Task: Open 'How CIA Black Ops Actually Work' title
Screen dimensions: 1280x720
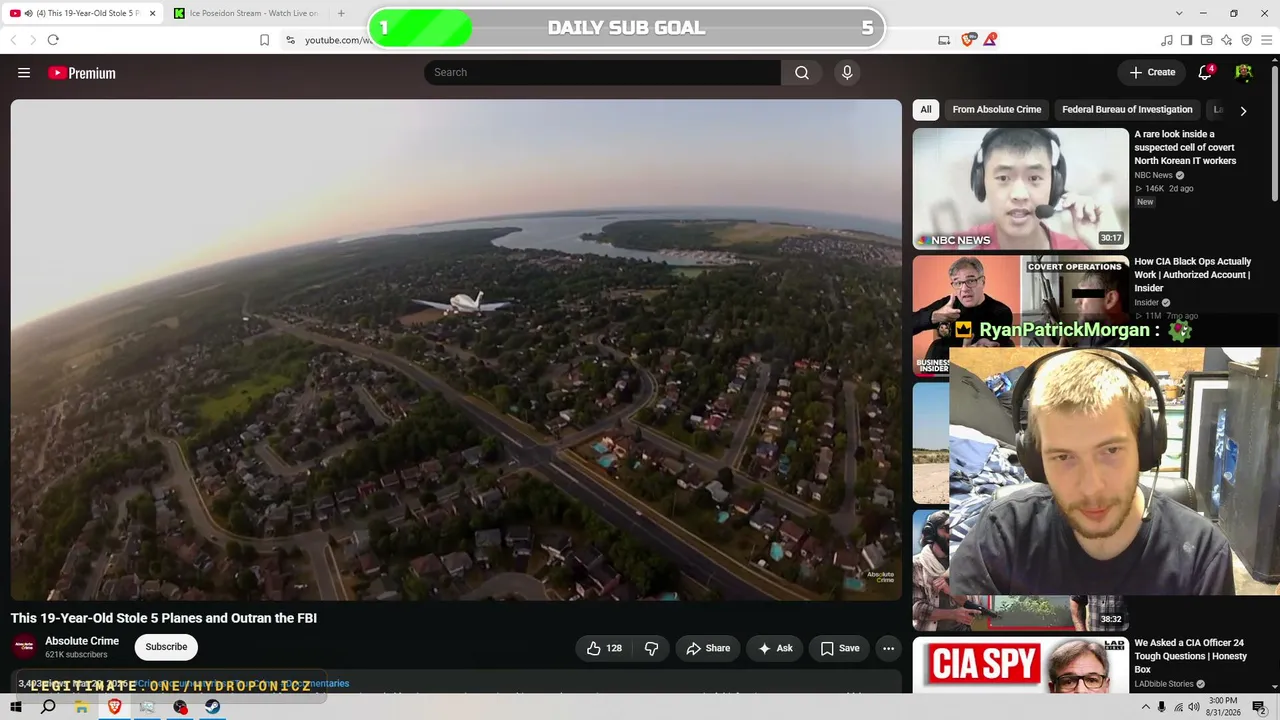Action: [1192, 275]
